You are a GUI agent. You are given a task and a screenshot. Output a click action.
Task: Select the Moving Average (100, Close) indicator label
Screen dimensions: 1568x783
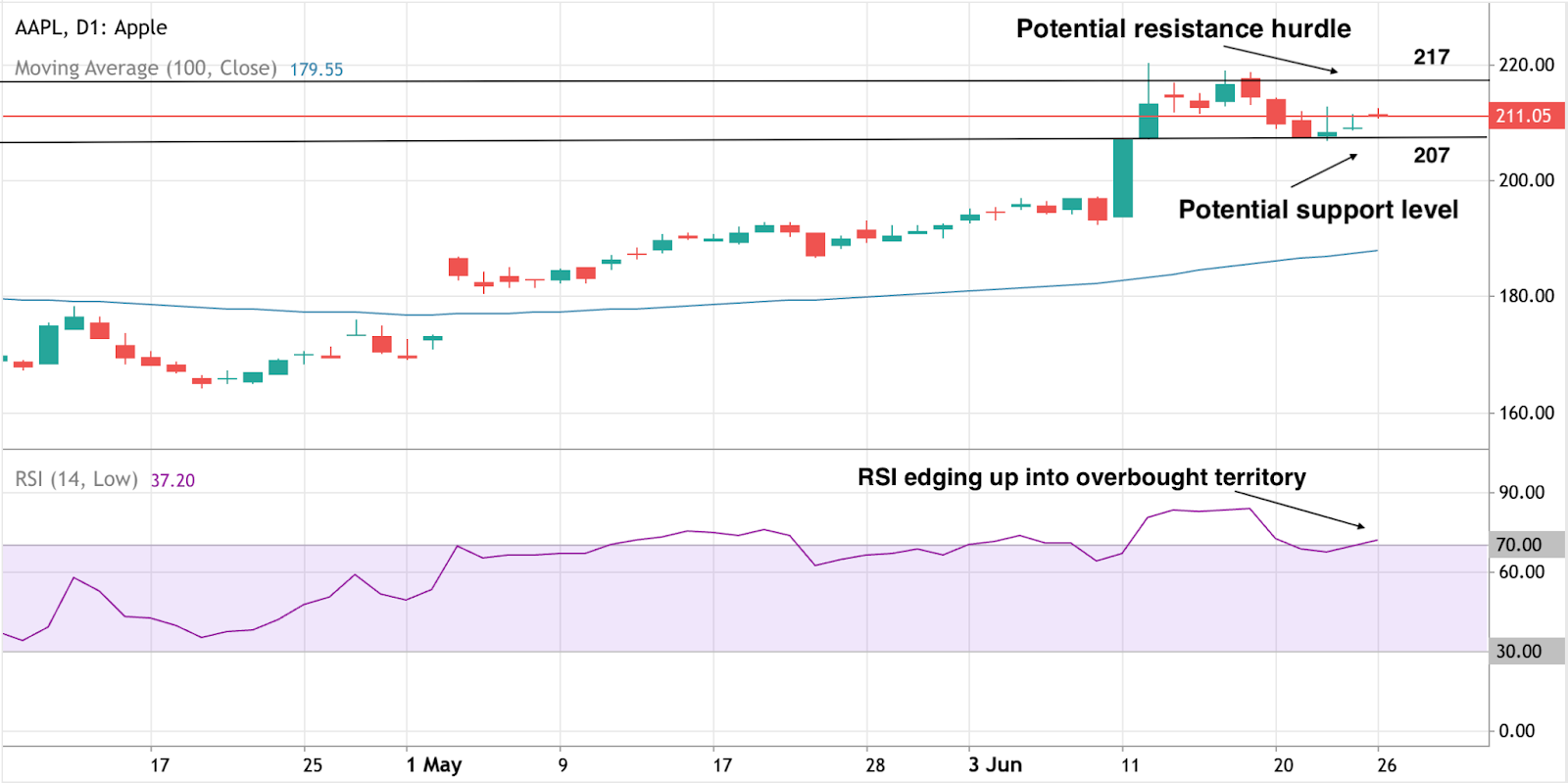point(145,69)
